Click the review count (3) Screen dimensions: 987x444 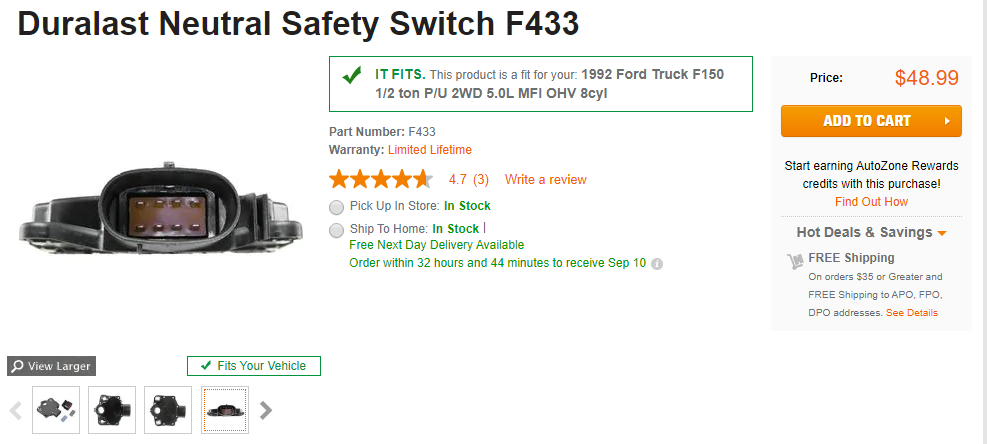481,180
